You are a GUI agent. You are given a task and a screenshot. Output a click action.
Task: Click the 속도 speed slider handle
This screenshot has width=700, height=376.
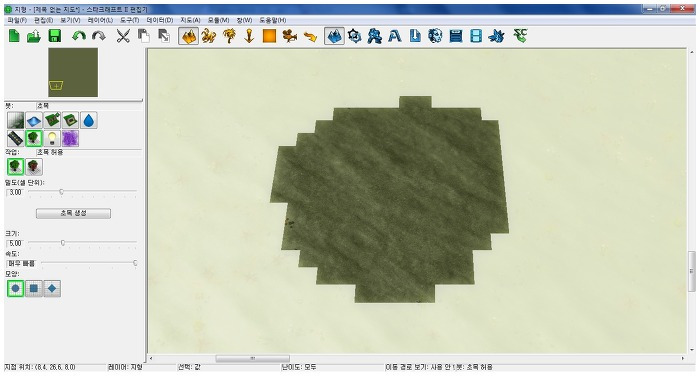pos(135,263)
